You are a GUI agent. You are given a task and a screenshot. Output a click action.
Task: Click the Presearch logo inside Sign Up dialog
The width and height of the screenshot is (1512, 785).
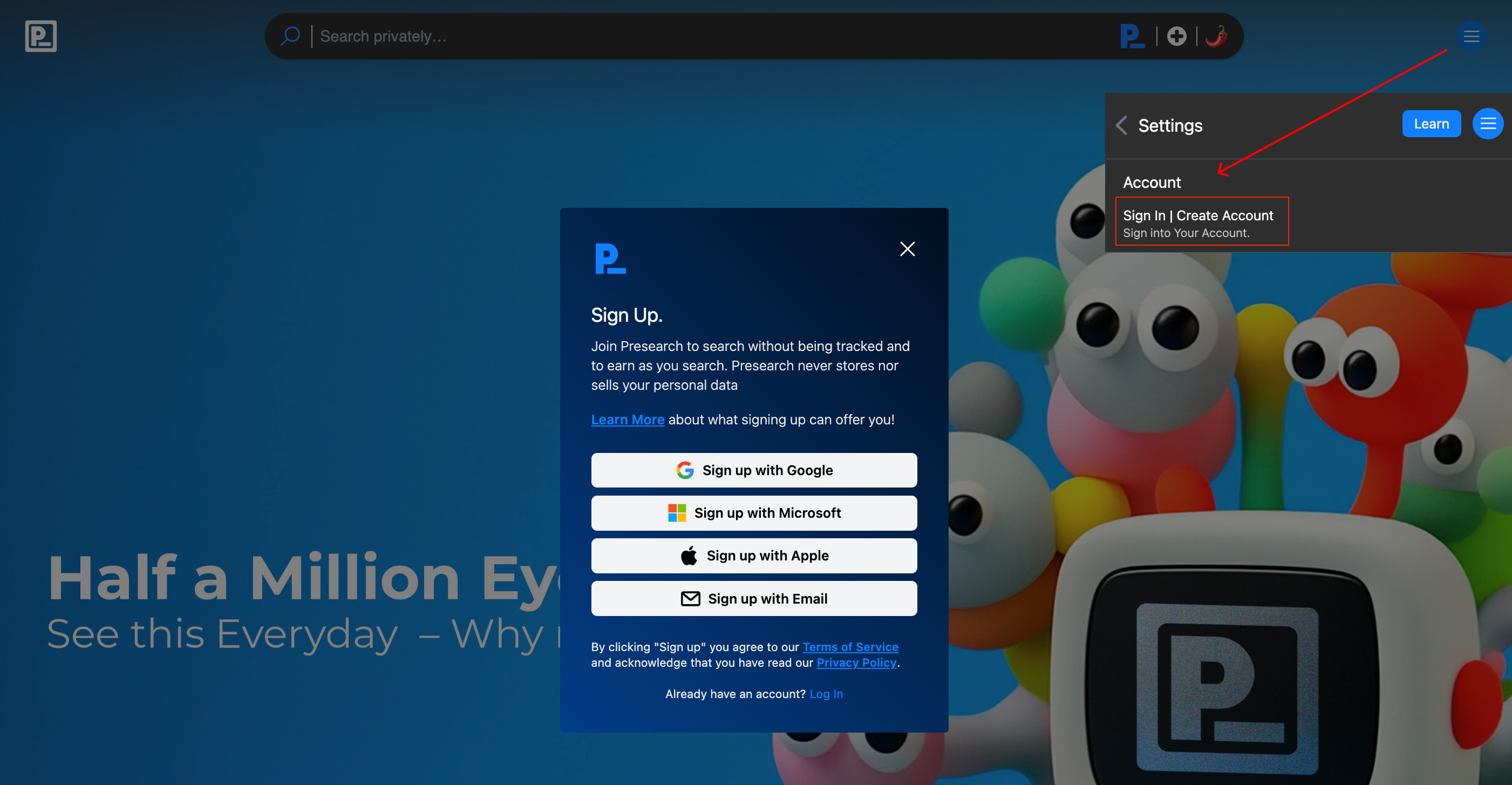coord(610,259)
